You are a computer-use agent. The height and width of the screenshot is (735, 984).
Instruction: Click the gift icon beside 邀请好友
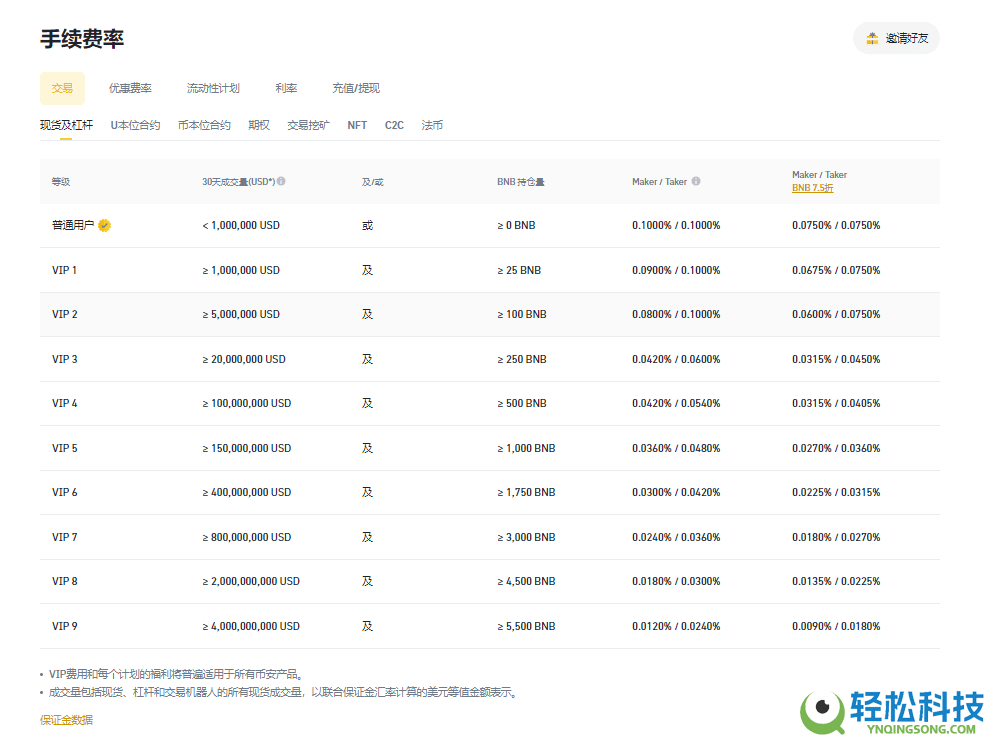tap(872, 38)
